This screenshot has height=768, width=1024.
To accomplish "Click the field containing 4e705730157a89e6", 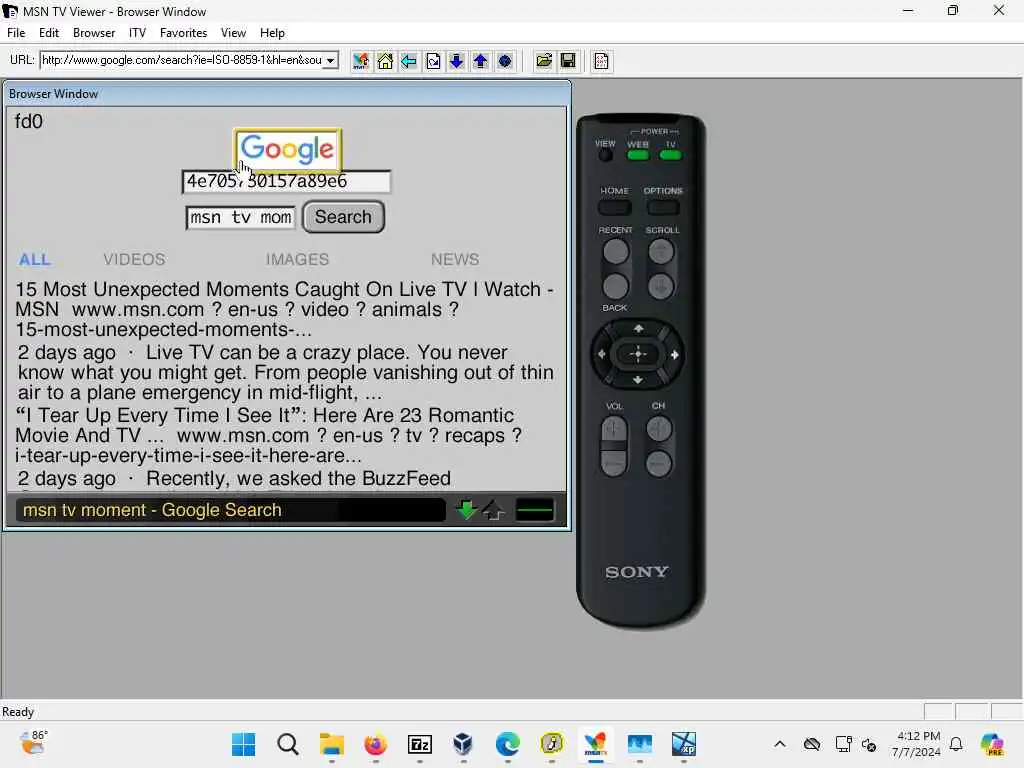I will [x=287, y=182].
